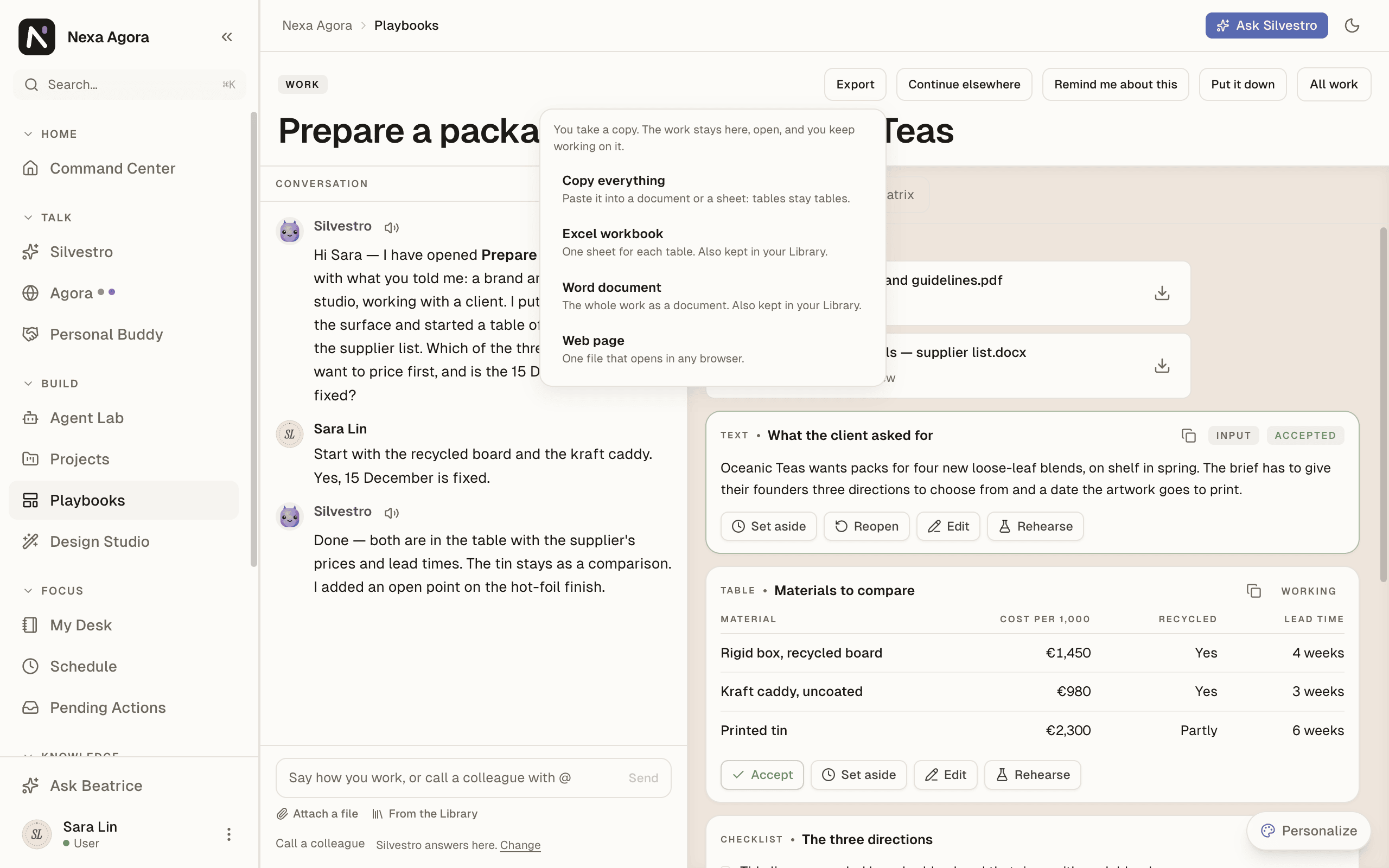
Task: Export as Excel workbook
Action: pyautogui.click(x=712, y=242)
